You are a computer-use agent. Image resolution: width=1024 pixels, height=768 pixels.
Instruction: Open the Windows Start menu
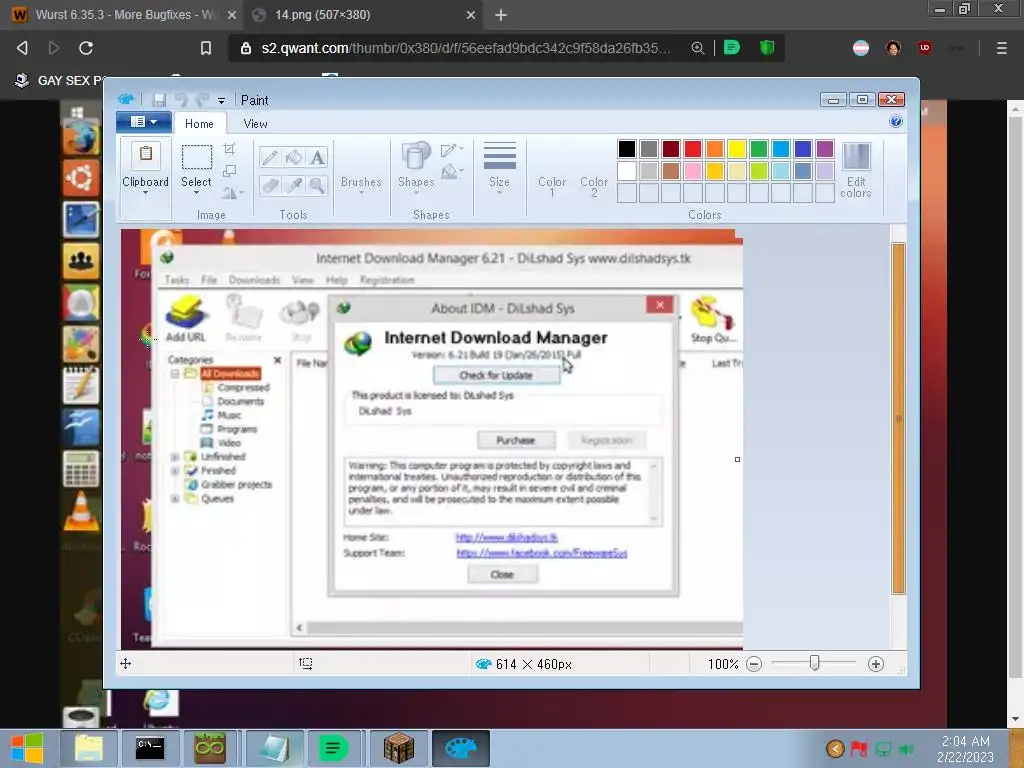point(27,748)
